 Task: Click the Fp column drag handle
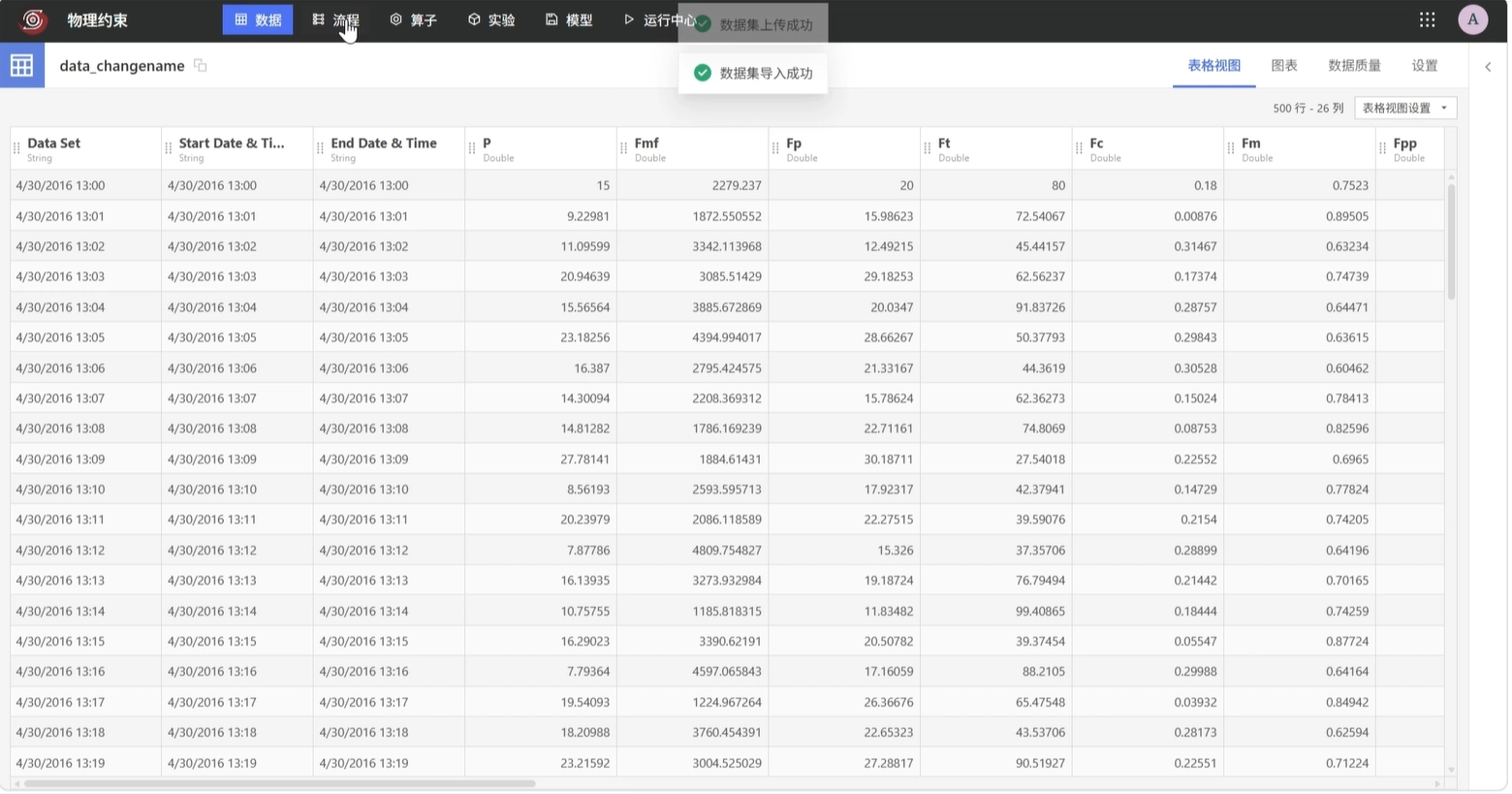(x=775, y=148)
